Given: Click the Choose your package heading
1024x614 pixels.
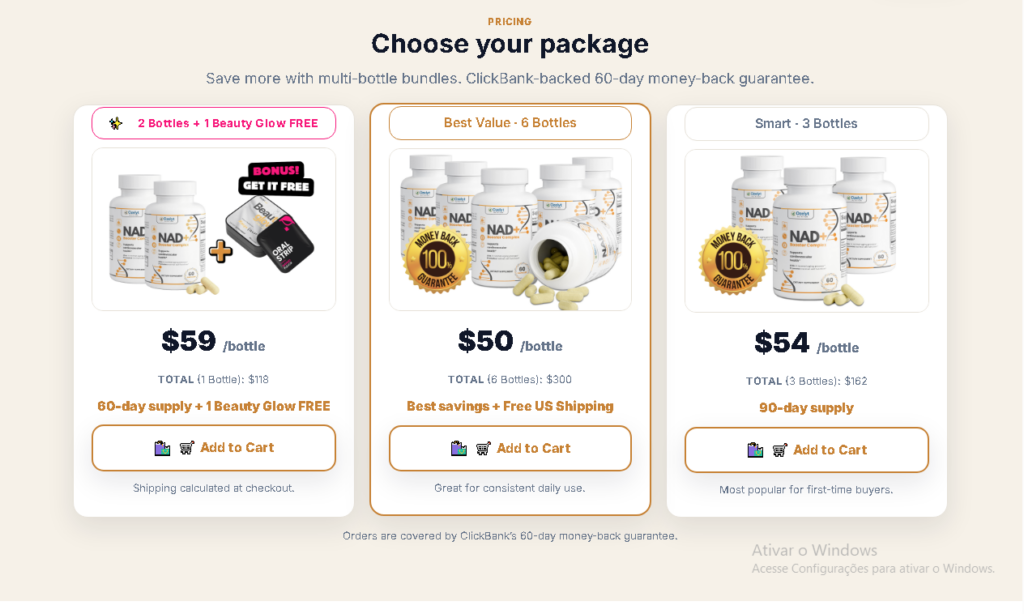Looking at the screenshot, I should coord(510,44).
